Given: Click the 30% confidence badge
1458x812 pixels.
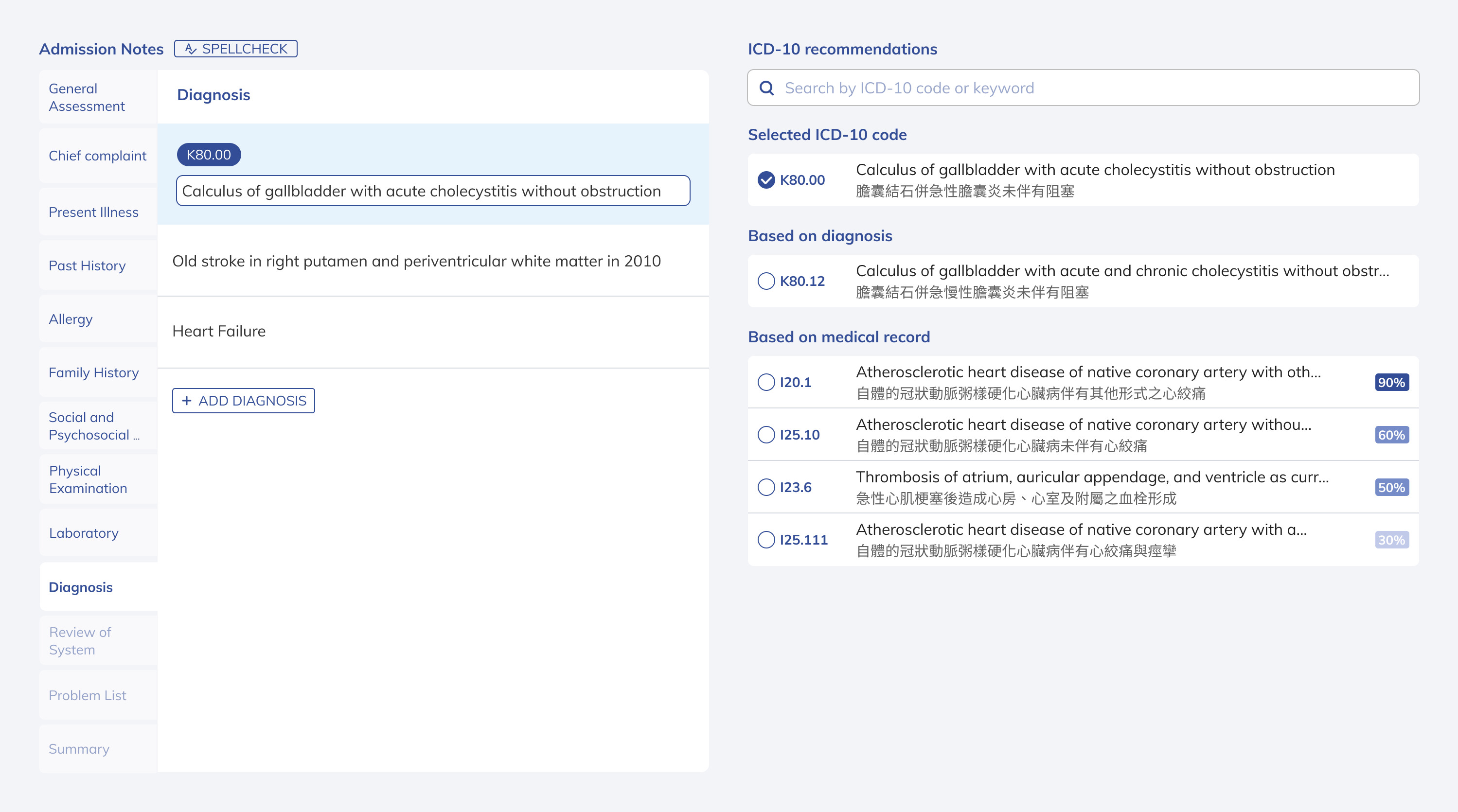Looking at the screenshot, I should click(1391, 540).
